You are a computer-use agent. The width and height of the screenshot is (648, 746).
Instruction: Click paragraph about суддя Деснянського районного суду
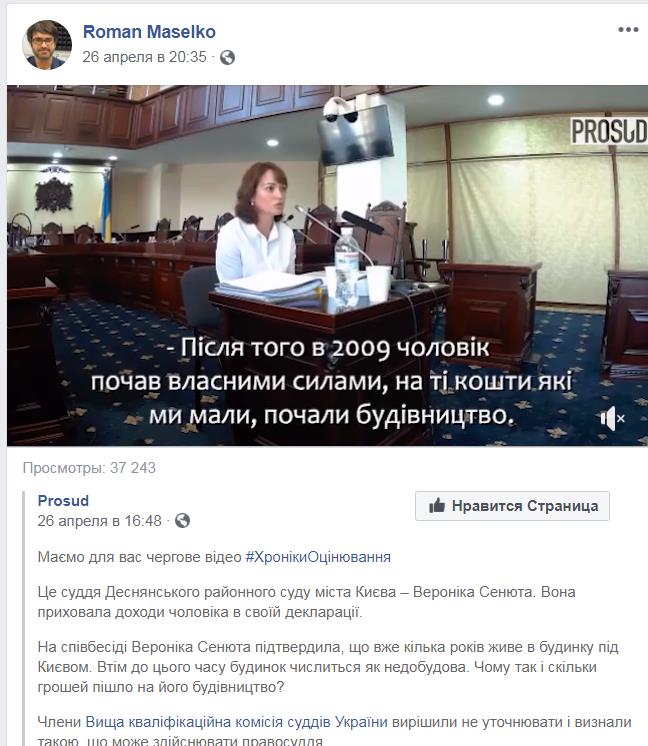(x=306, y=602)
